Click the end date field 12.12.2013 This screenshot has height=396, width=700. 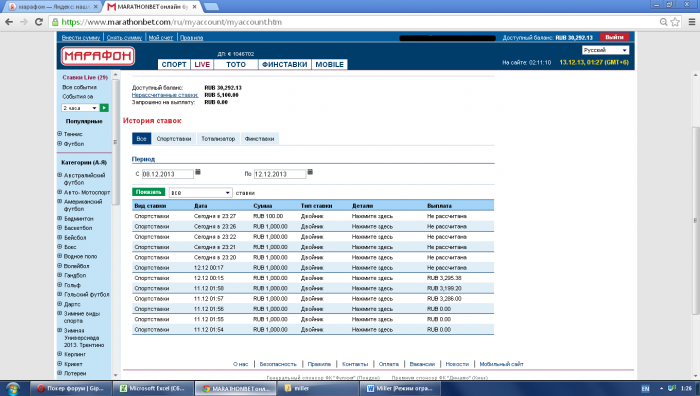tap(280, 174)
